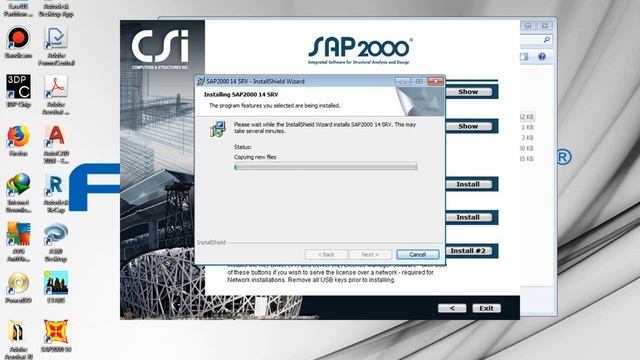Click the Copying new files progress bar
This screenshot has height=360, width=640.
326,167
